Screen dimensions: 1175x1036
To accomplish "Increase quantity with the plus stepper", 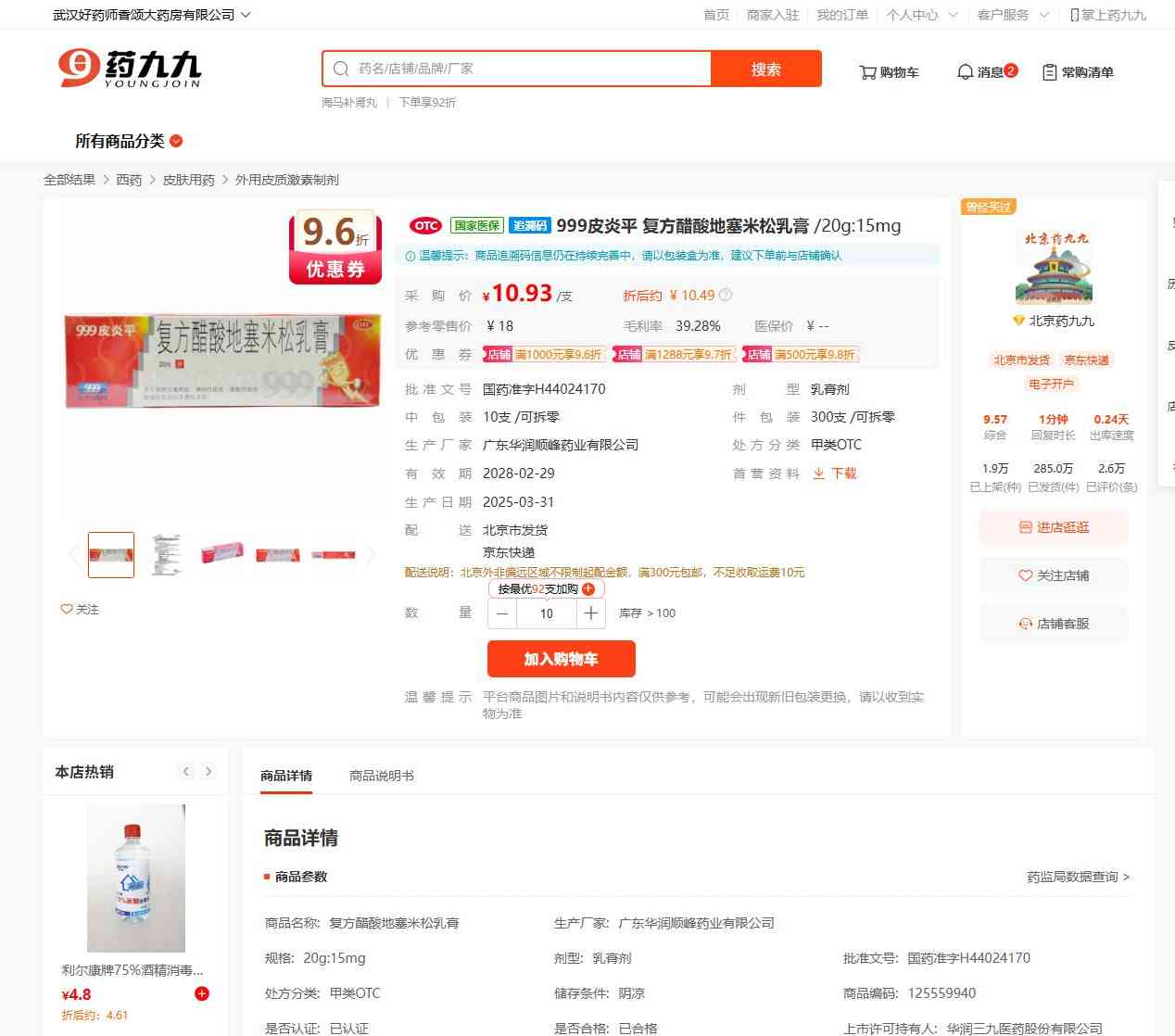I will [x=591, y=613].
